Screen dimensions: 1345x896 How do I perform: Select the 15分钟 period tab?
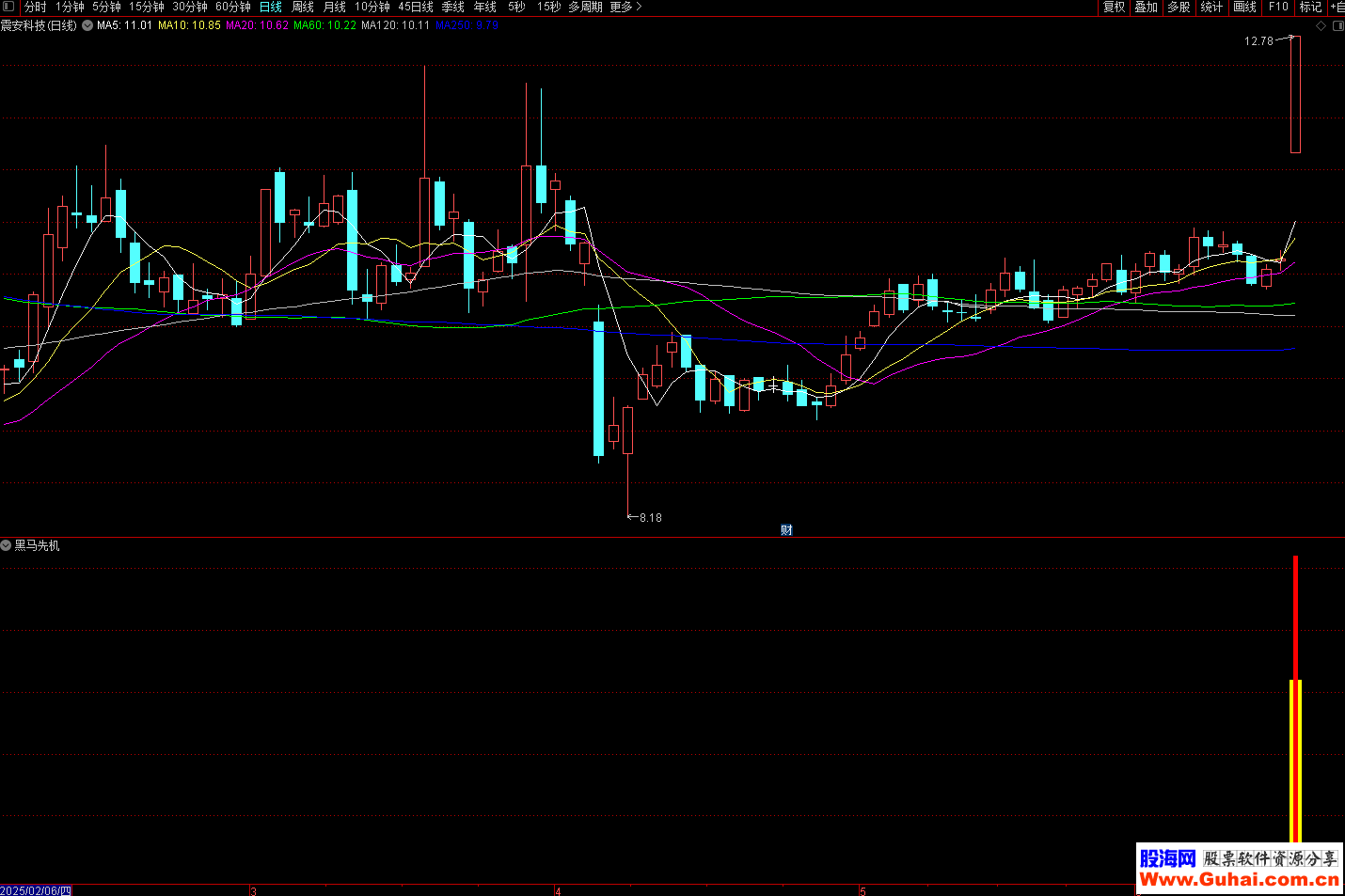click(147, 7)
